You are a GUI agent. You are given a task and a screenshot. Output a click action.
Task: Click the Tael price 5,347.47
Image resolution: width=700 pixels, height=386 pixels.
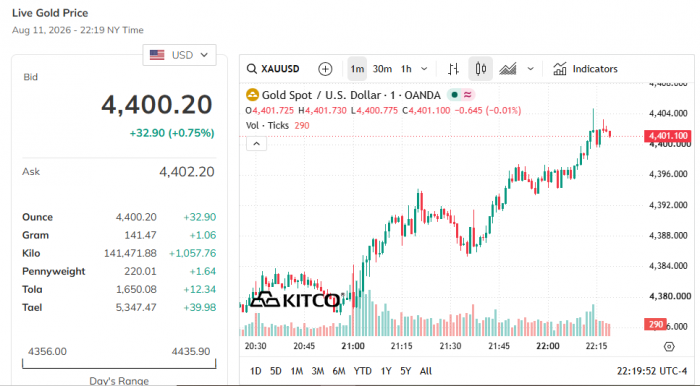136,307
